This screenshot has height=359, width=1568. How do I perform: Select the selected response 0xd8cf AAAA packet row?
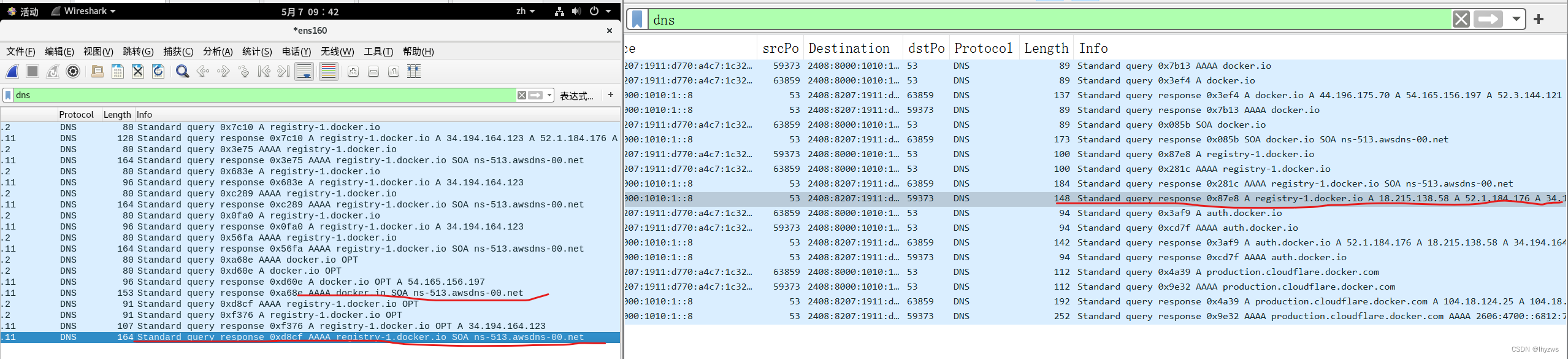click(310, 338)
